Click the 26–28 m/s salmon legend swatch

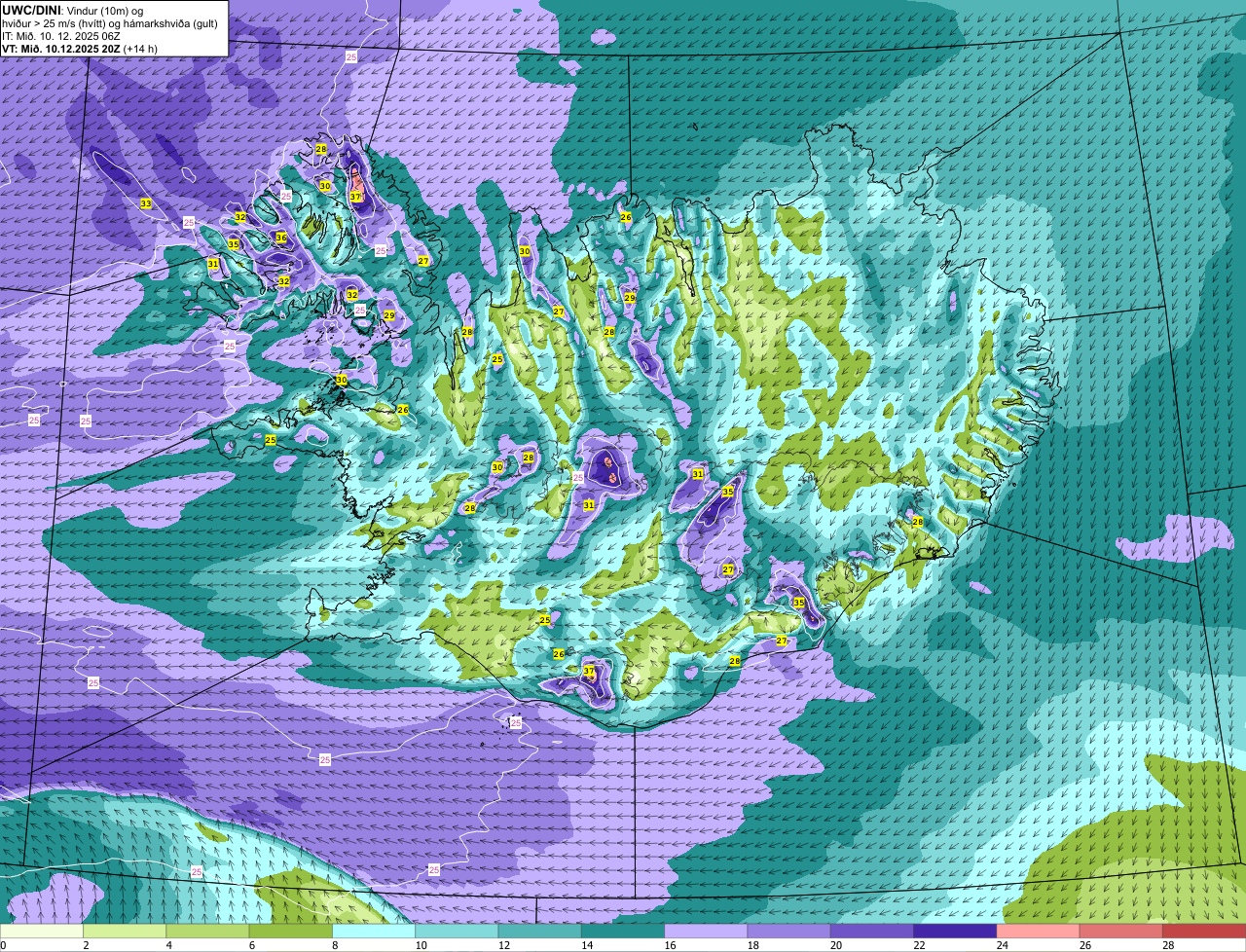(x=1121, y=932)
